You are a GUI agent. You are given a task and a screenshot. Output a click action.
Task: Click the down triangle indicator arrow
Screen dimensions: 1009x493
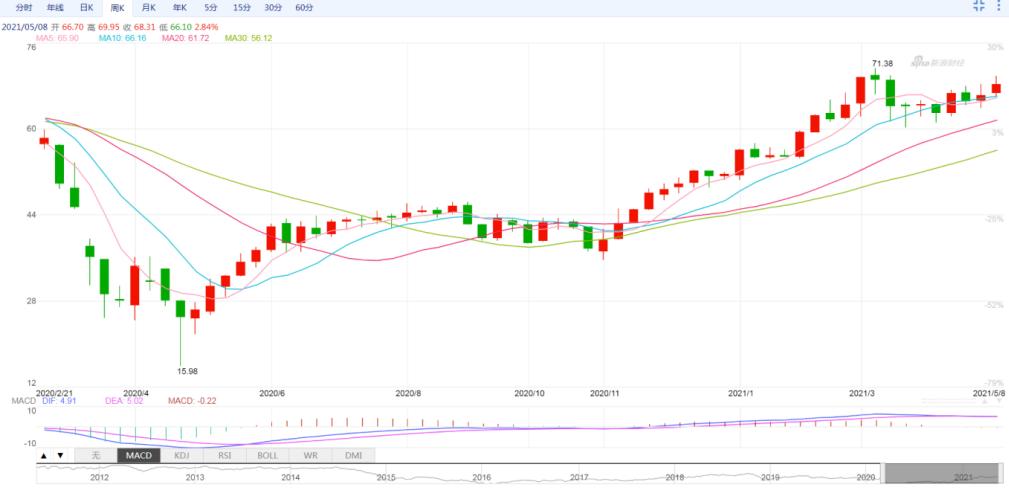coord(60,456)
